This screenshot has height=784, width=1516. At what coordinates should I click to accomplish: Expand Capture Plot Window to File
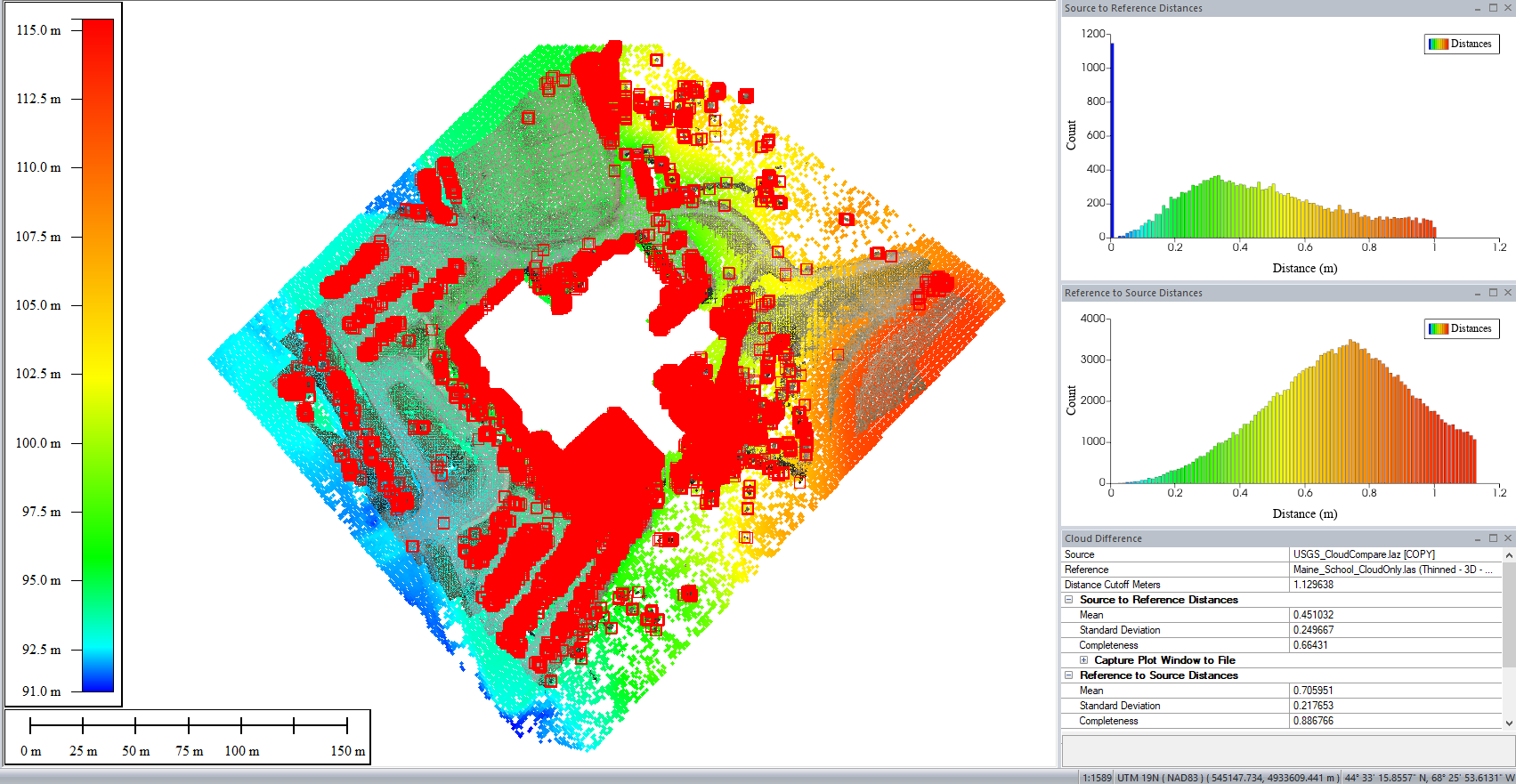pyautogui.click(x=1083, y=660)
